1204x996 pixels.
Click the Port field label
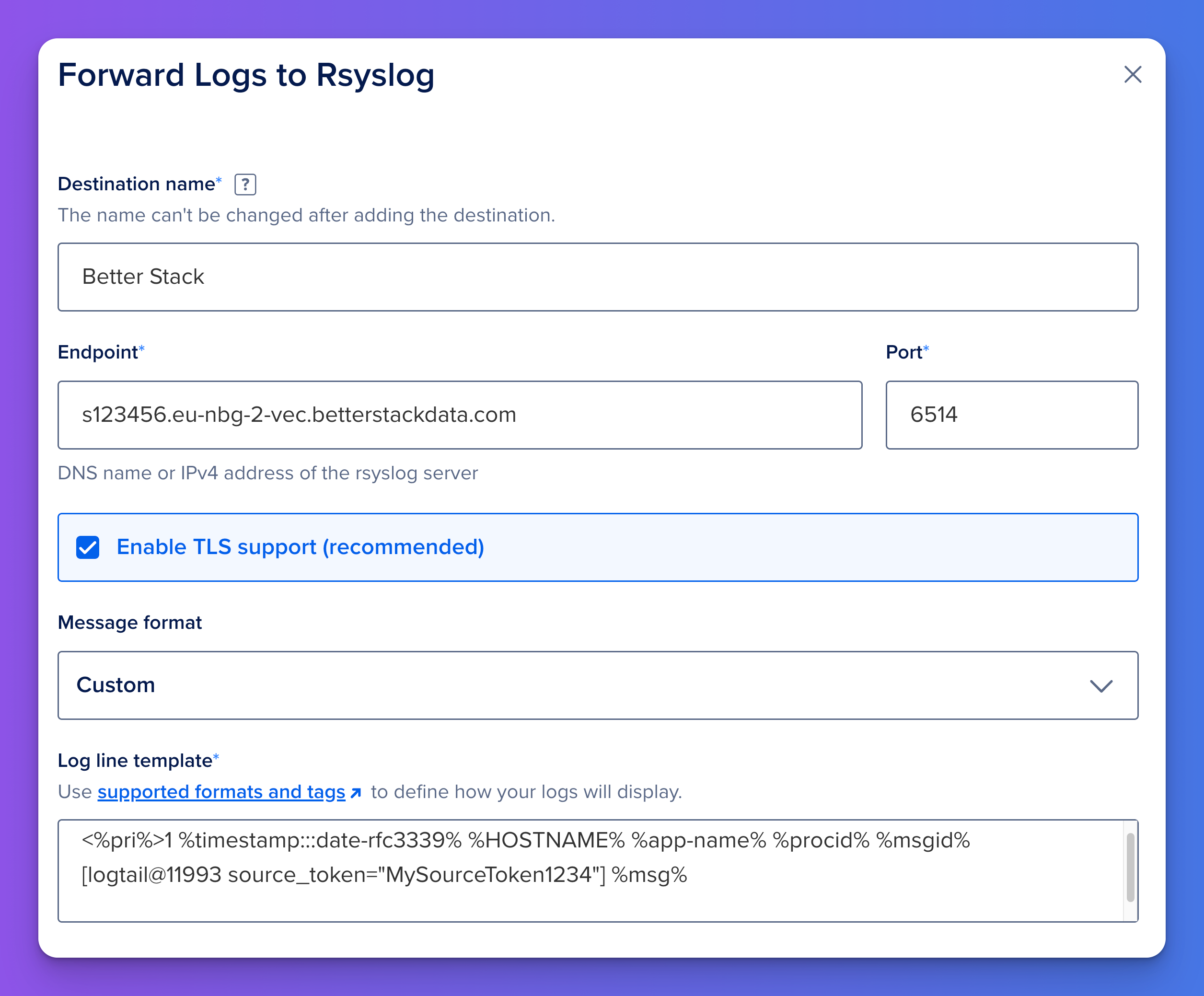tap(903, 352)
